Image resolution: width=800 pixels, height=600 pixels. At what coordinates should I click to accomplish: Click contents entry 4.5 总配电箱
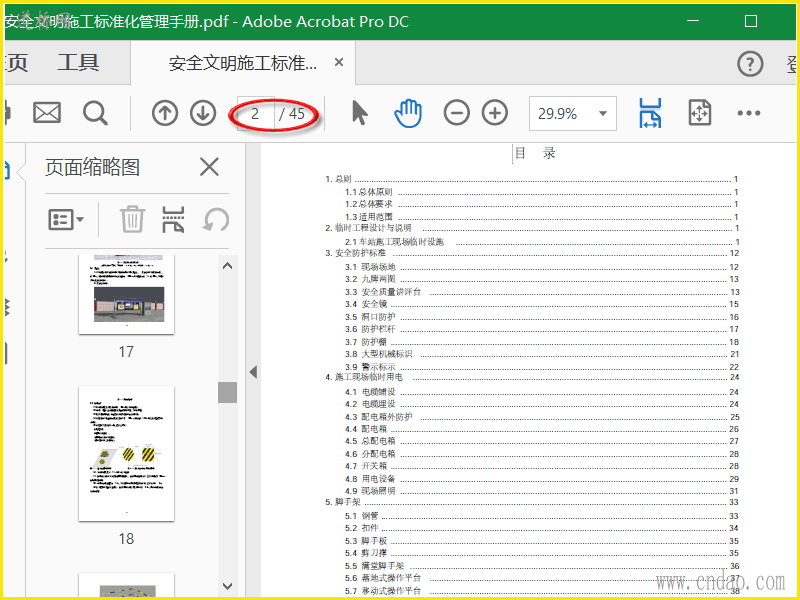point(541,441)
